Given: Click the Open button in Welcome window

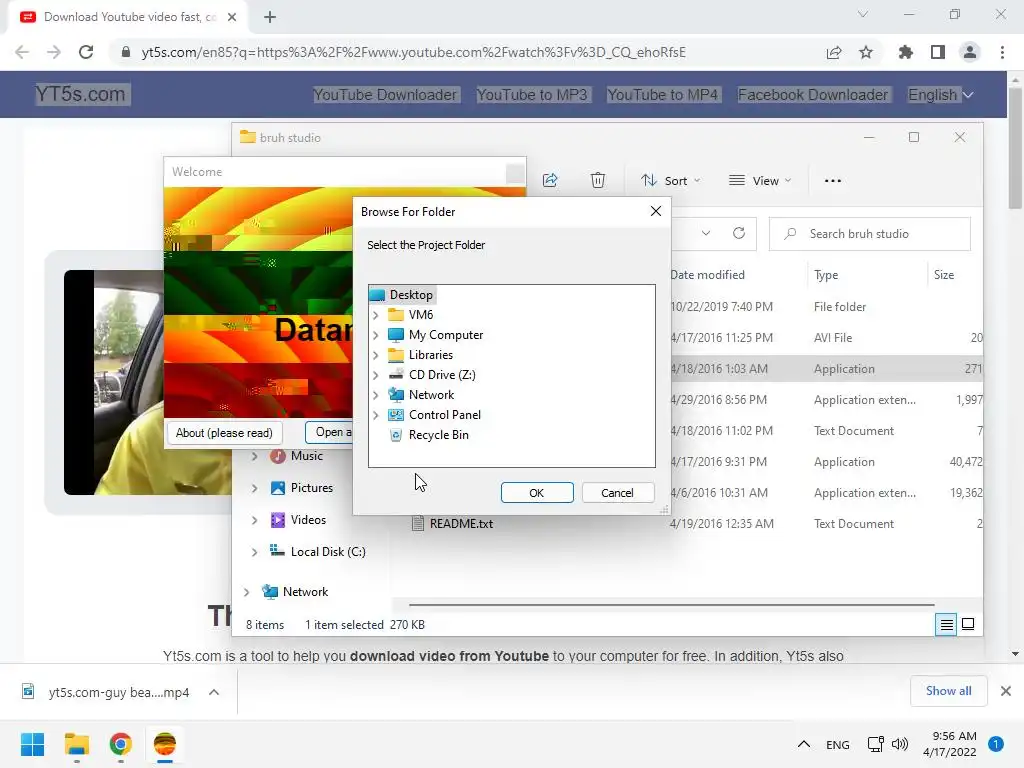Looking at the screenshot, I should tap(329, 432).
